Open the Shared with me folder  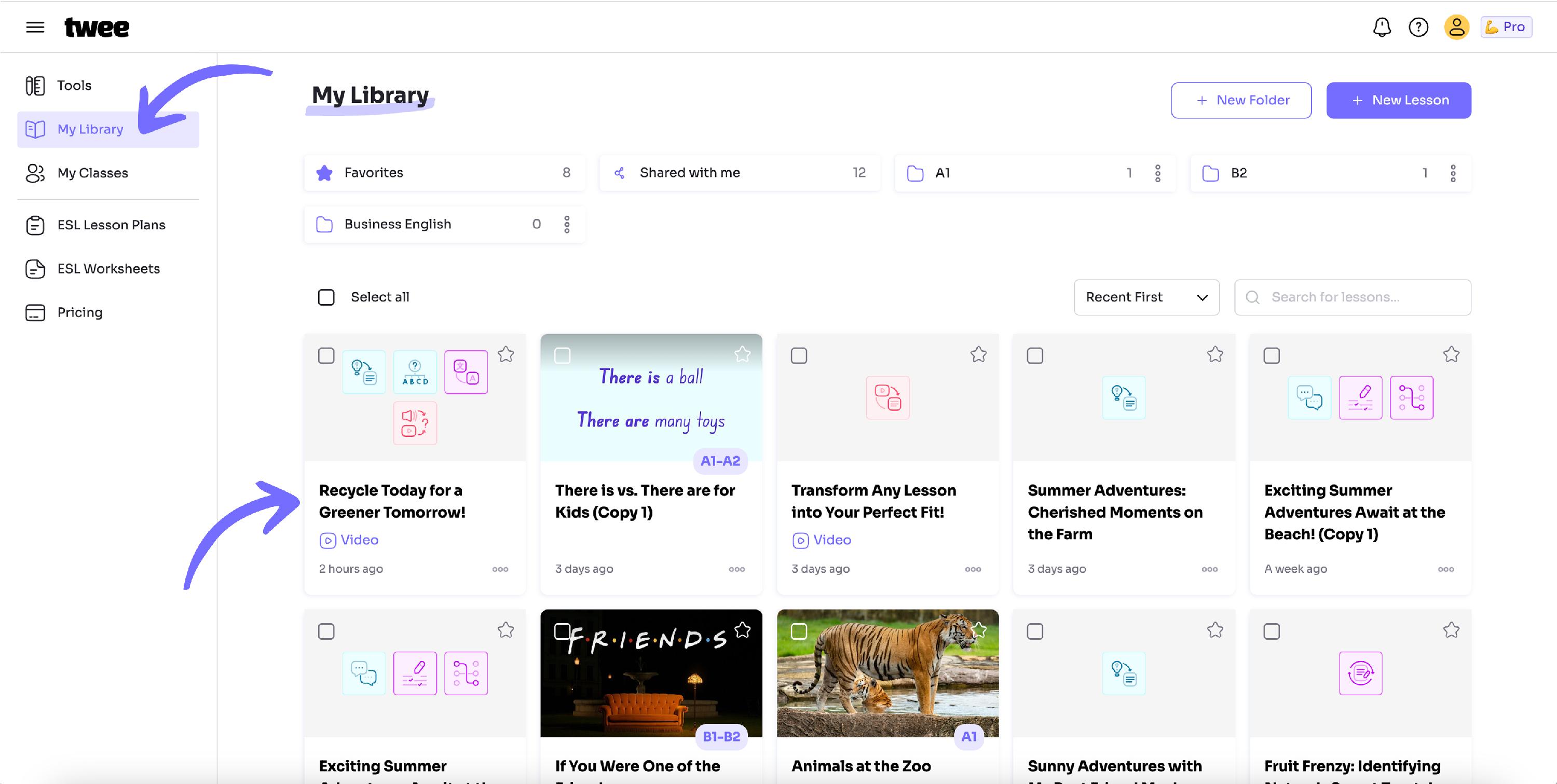point(740,173)
